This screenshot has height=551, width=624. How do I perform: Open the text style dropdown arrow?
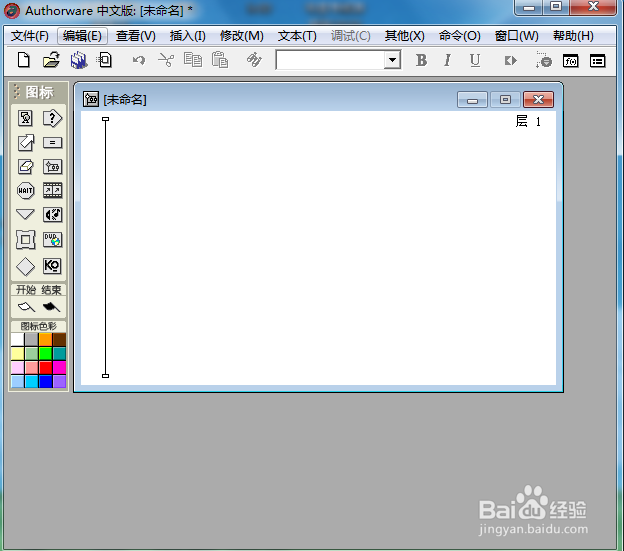[392, 60]
